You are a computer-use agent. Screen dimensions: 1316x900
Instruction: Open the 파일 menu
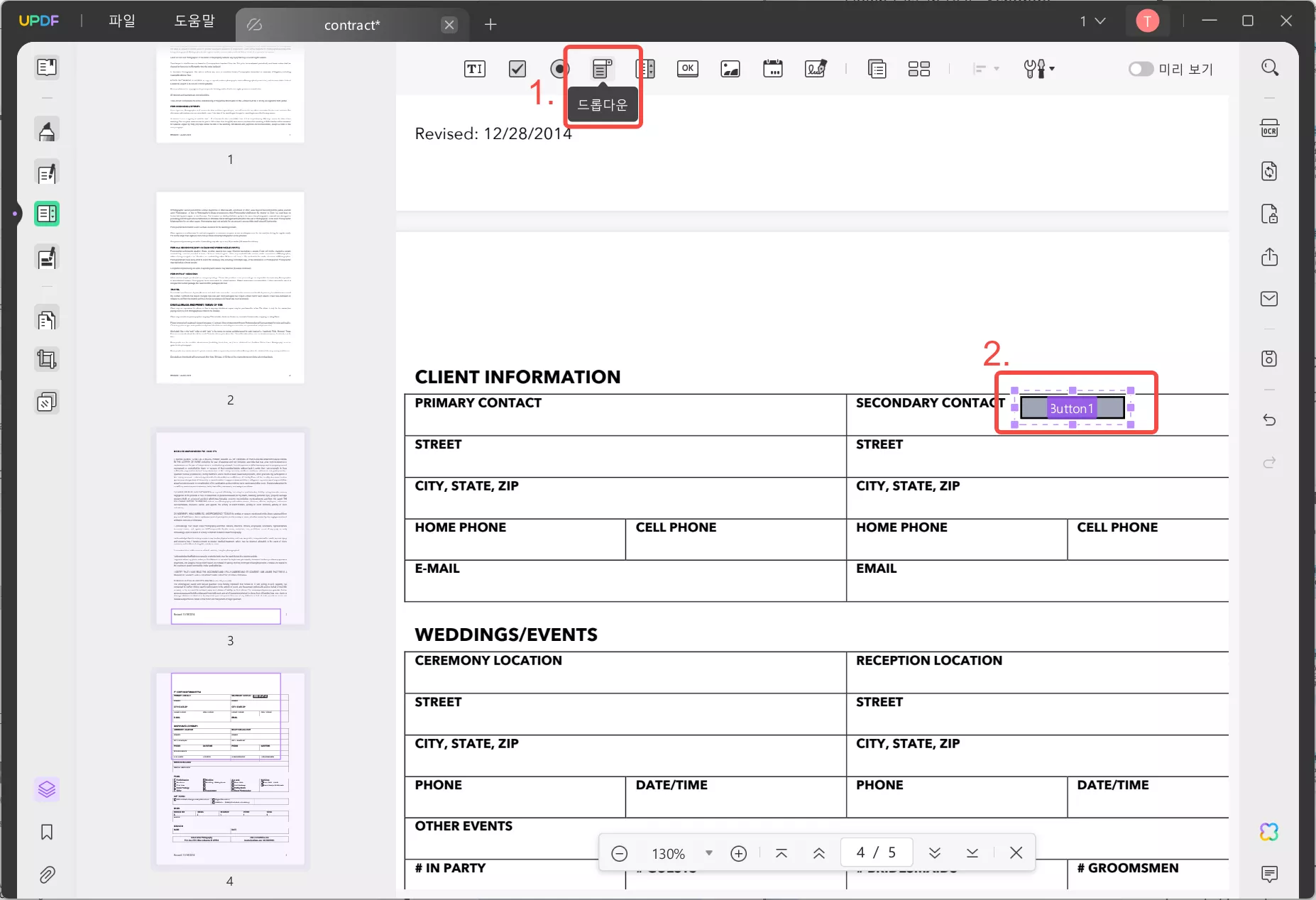click(122, 21)
